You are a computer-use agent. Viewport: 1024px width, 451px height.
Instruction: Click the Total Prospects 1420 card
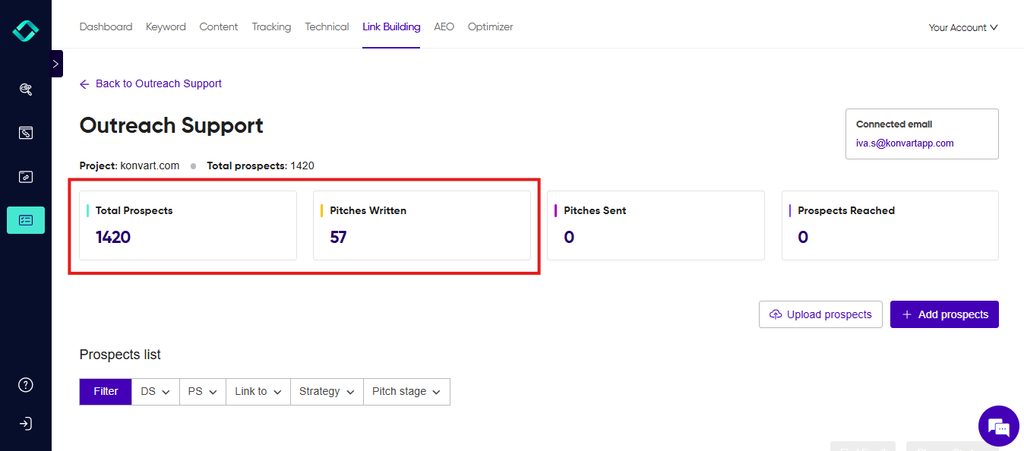(x=188, y=225)
